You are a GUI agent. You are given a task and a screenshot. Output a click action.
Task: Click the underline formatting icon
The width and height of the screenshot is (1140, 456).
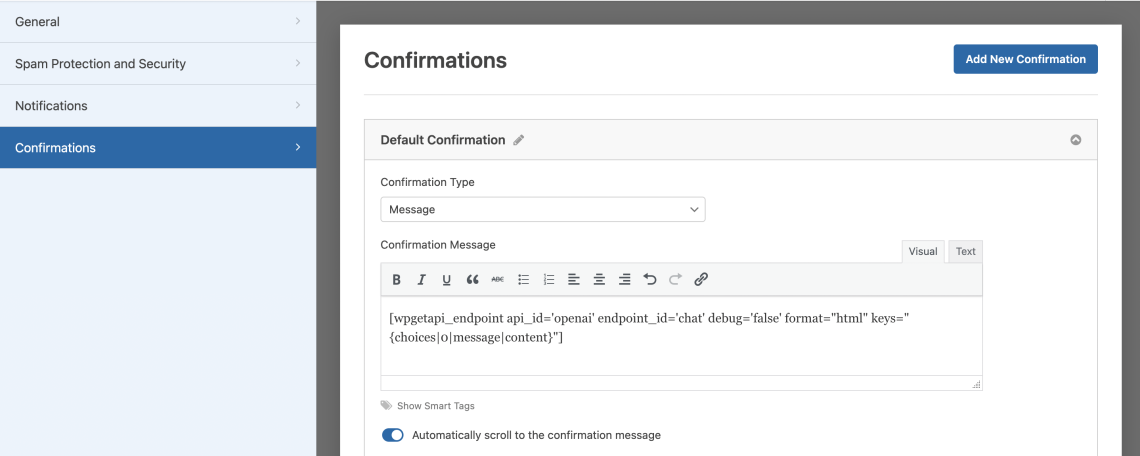[447, 280]
